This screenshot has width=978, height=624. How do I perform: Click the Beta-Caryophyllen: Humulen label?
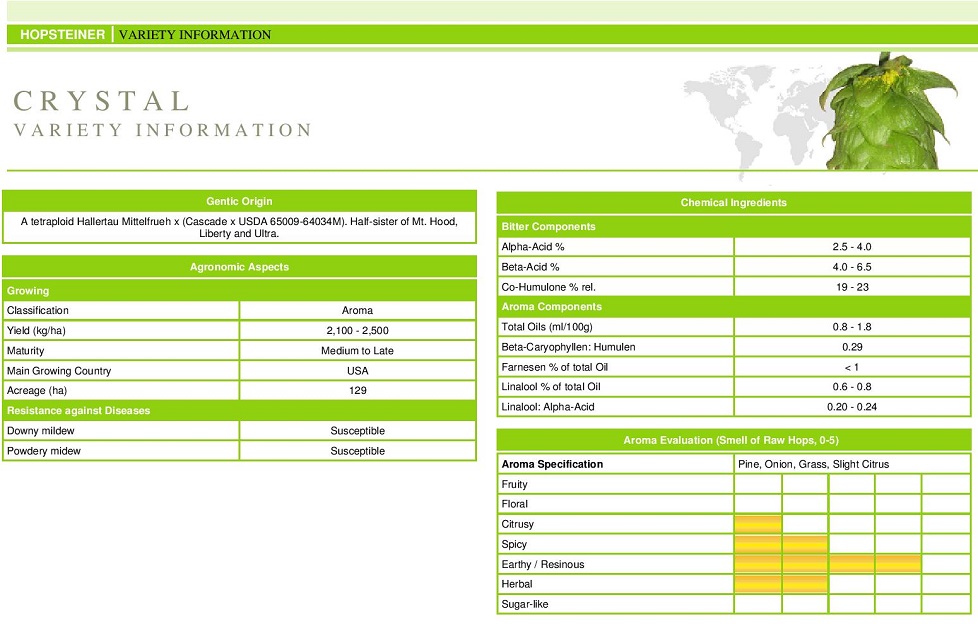tap(568, 347)
